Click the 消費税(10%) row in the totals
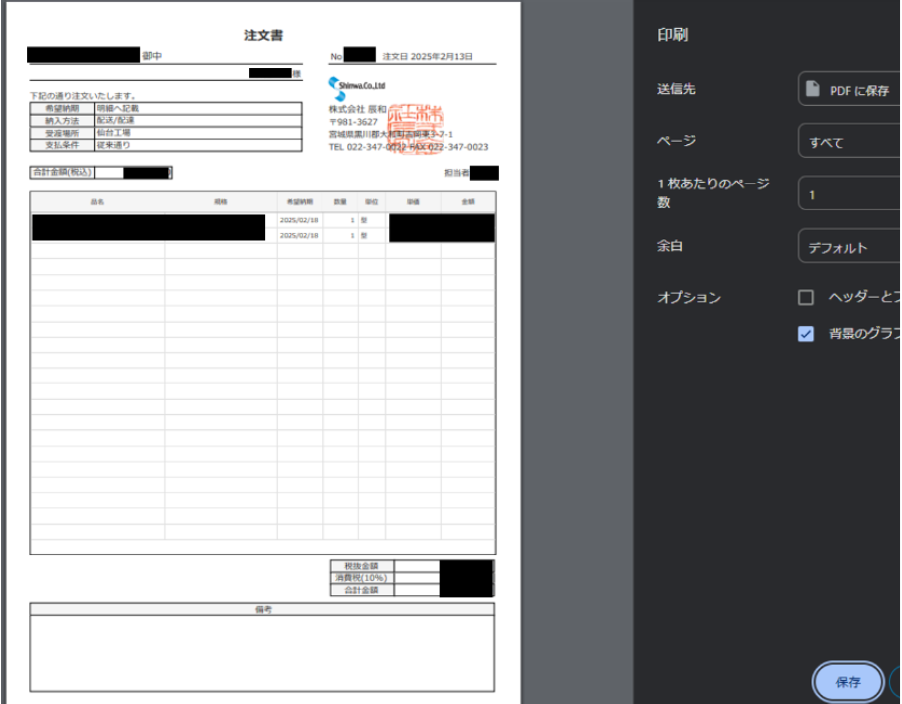The height and width of the screenshot is (704, 902). (361, 578)
